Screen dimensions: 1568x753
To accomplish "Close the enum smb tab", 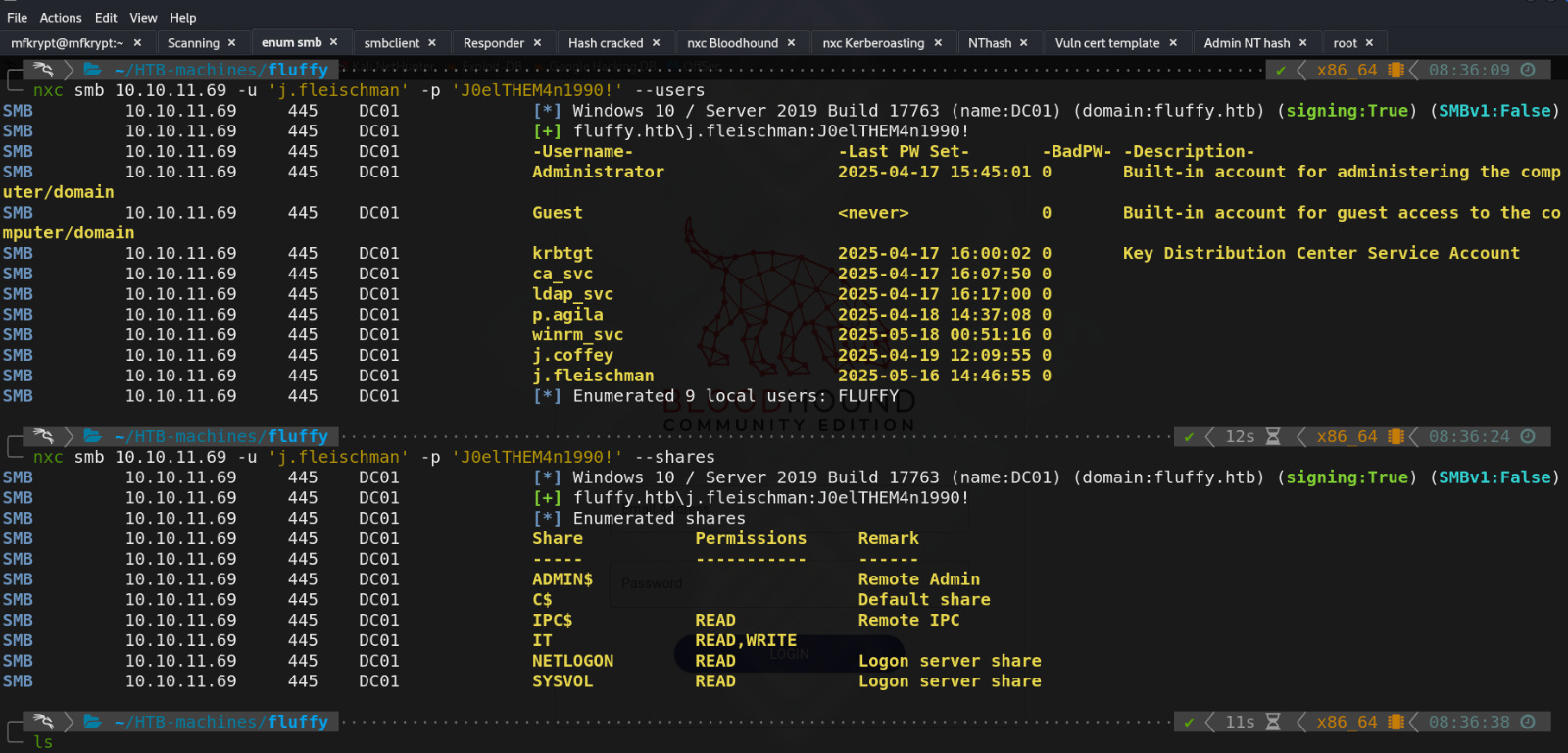I will coord(333,42).
